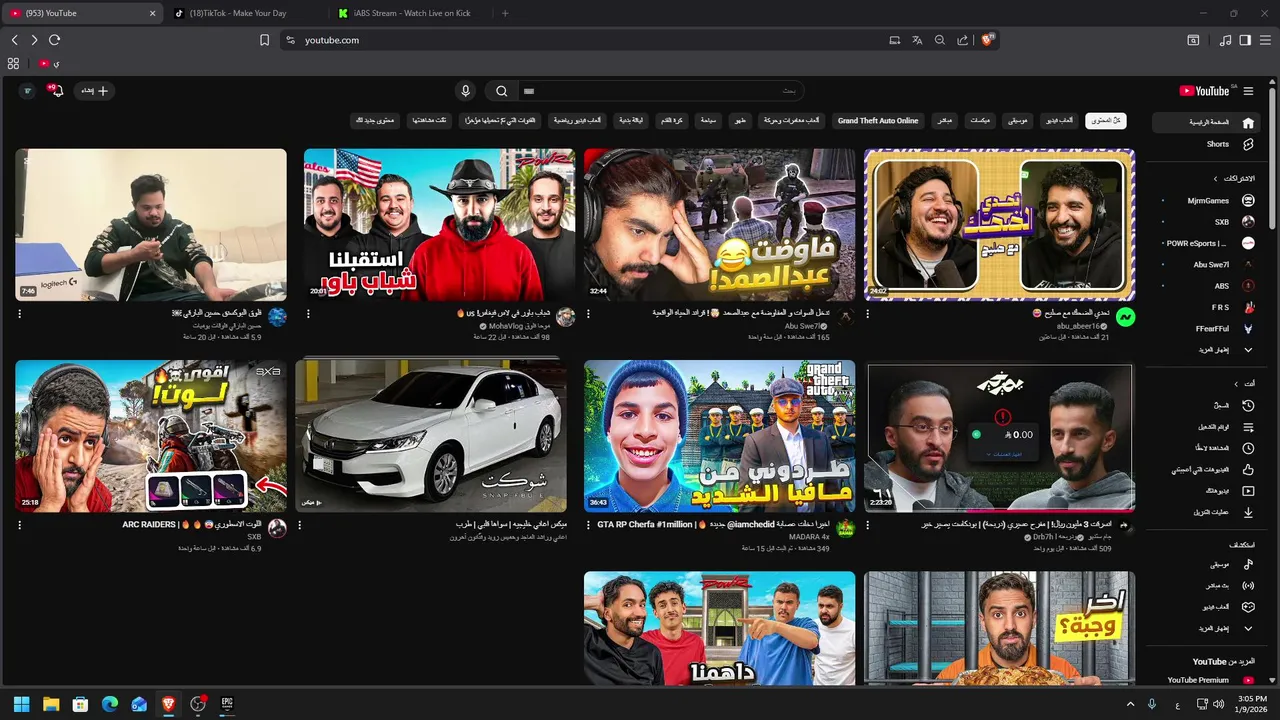1280x720 pixels.
Task: Play the 2:23:20 podcast video thumbnail
Action: (1000, 436)
